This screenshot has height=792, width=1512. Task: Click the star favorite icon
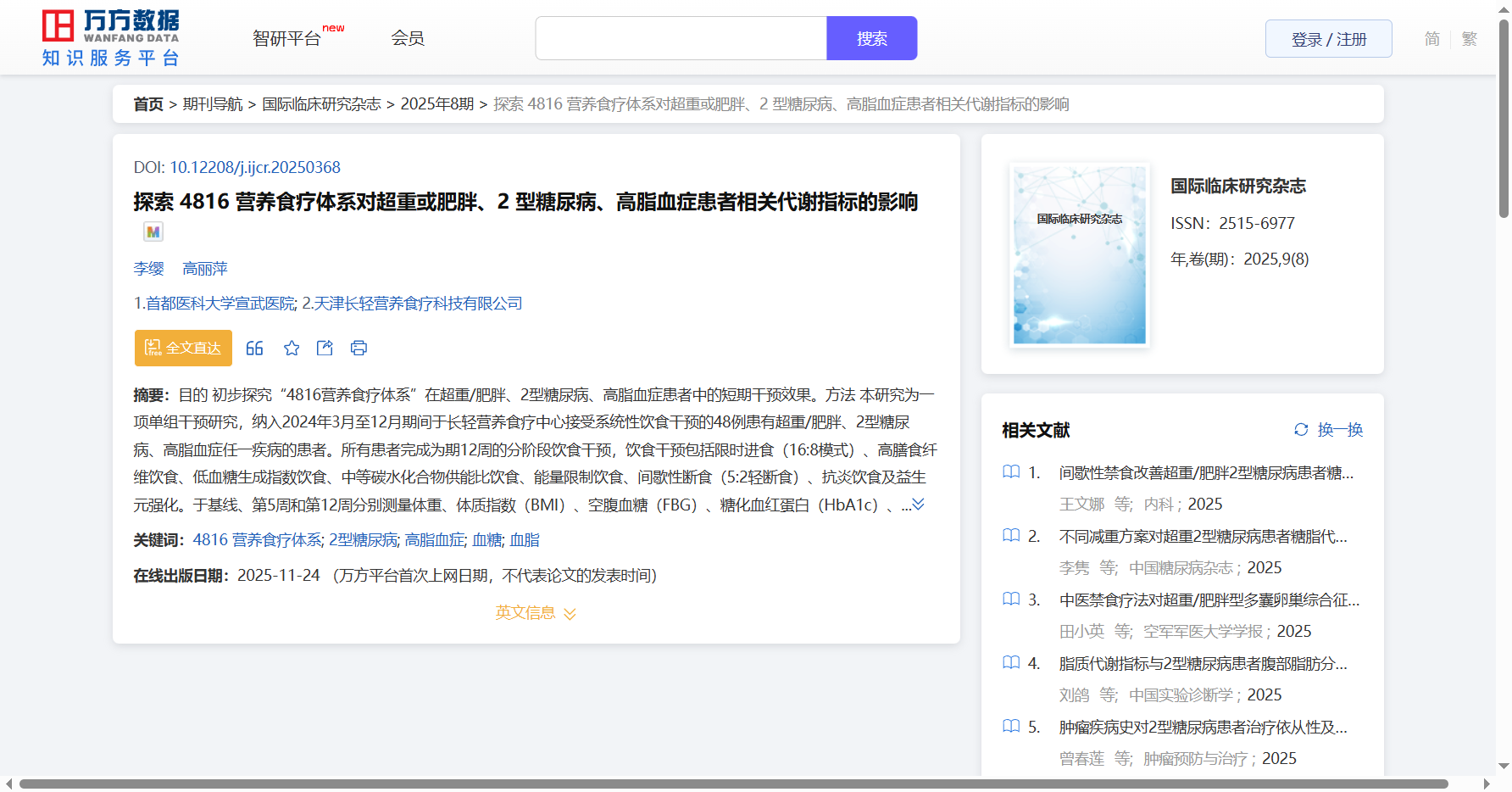pyautogui.click(x=292, y=349)
